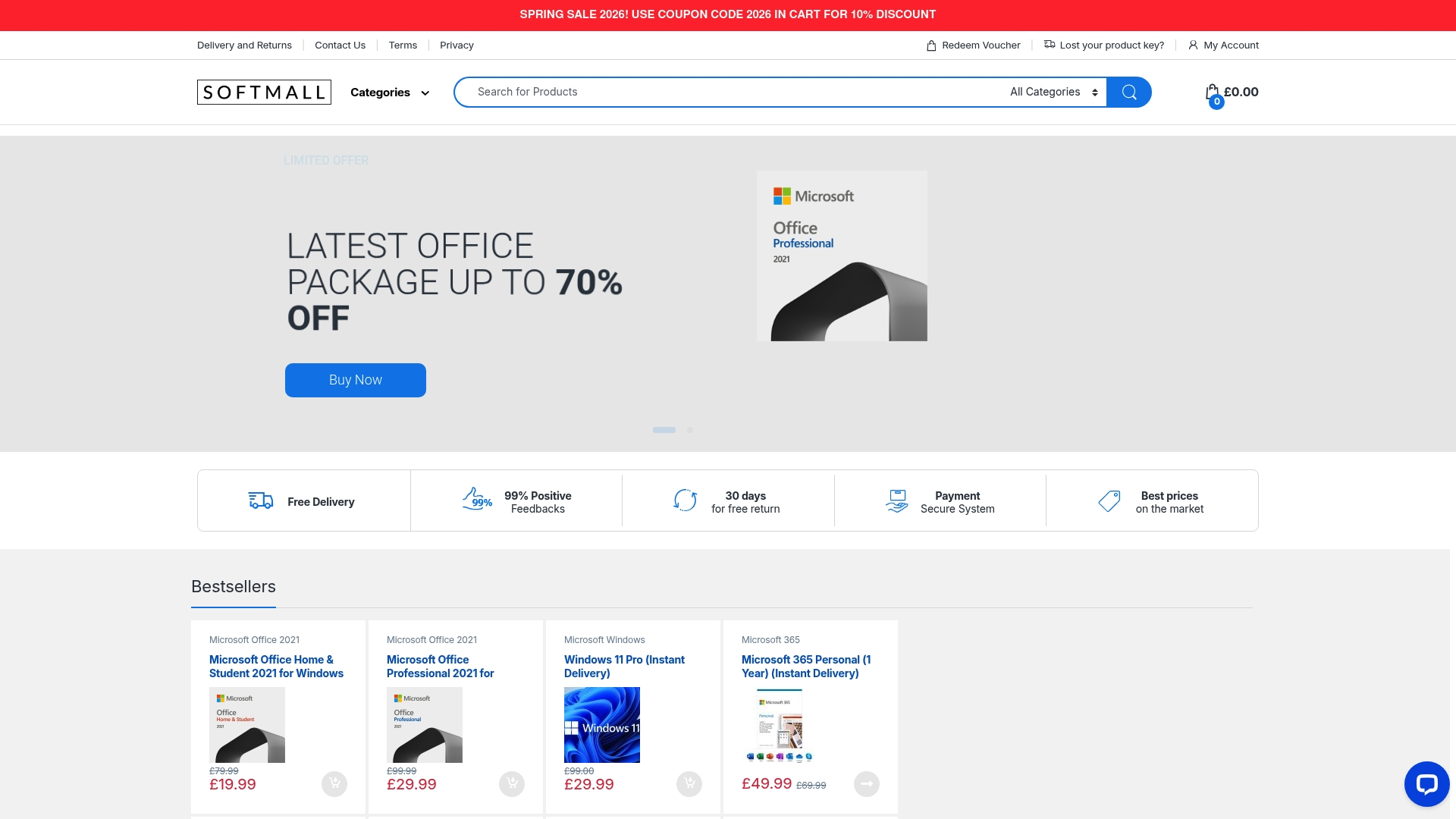Viewport: 1456px width, 819px height.
Task: Expand the Categories menu
Action: coord(390,93)
